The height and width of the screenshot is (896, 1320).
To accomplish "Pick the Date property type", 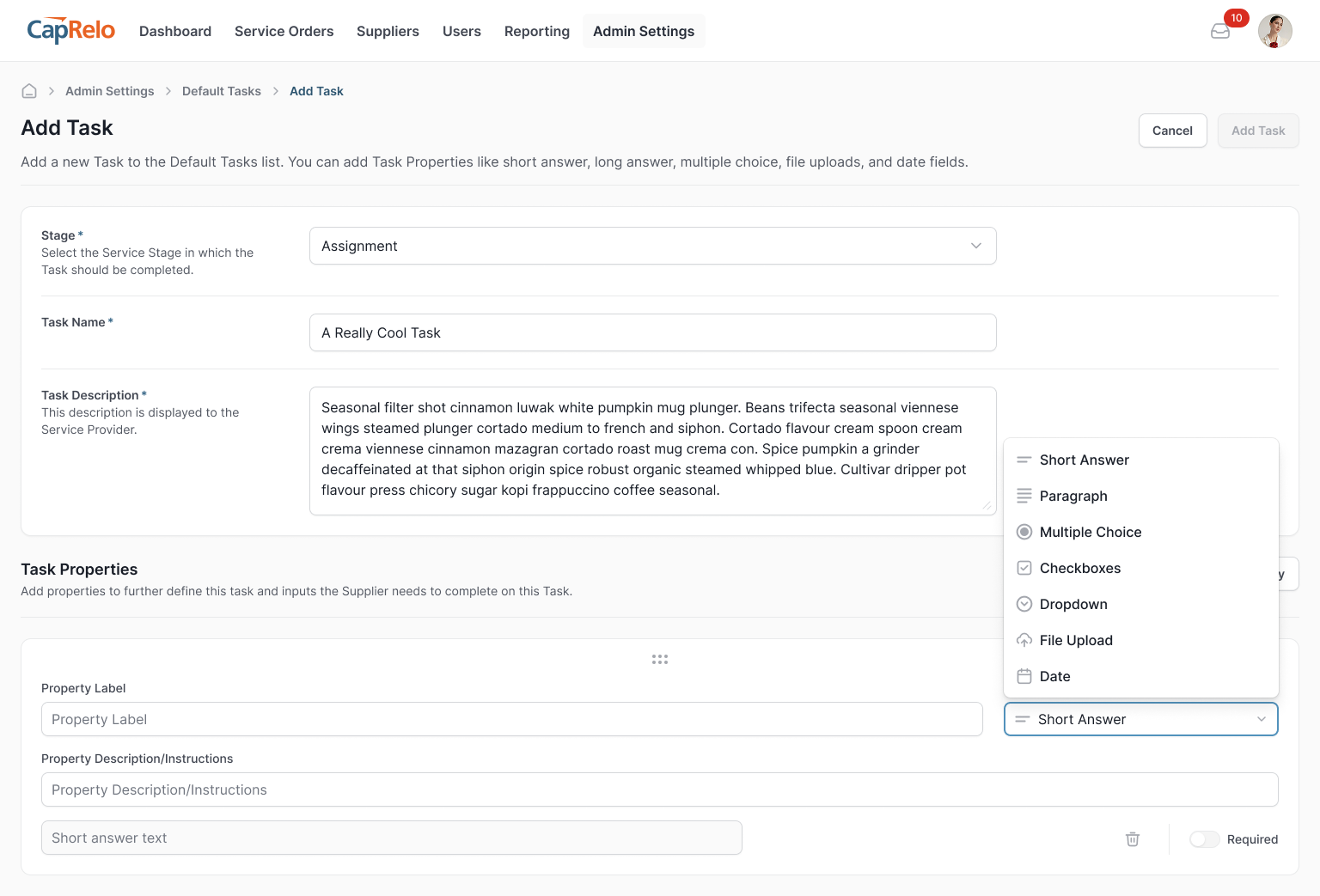I will tap(1054, 676).
